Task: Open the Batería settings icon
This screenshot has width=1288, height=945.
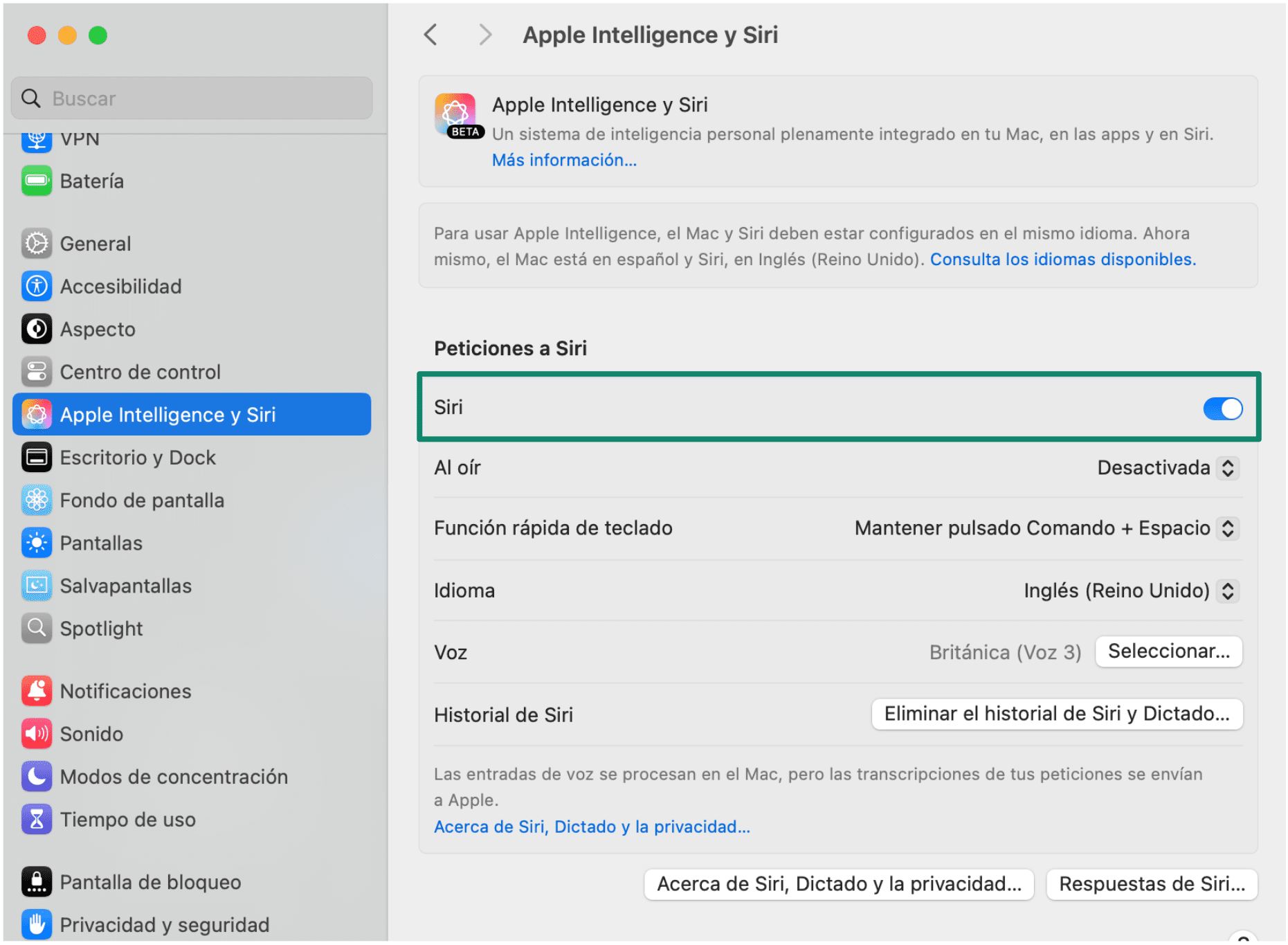Action: (36, 181)
